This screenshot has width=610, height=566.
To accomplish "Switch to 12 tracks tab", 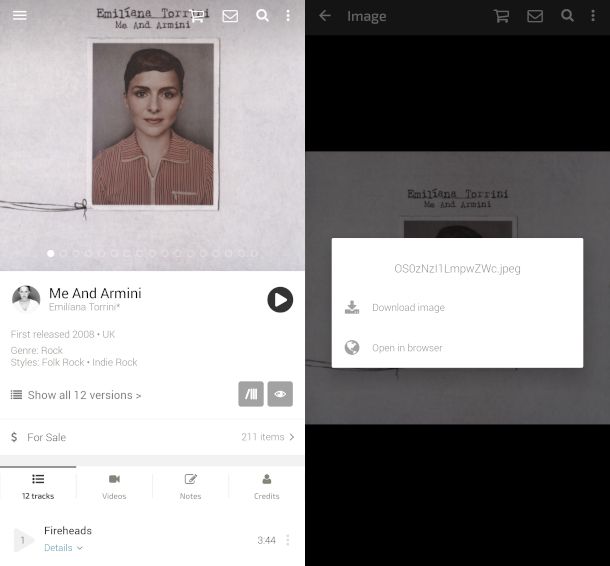I will tap(38, 486).
